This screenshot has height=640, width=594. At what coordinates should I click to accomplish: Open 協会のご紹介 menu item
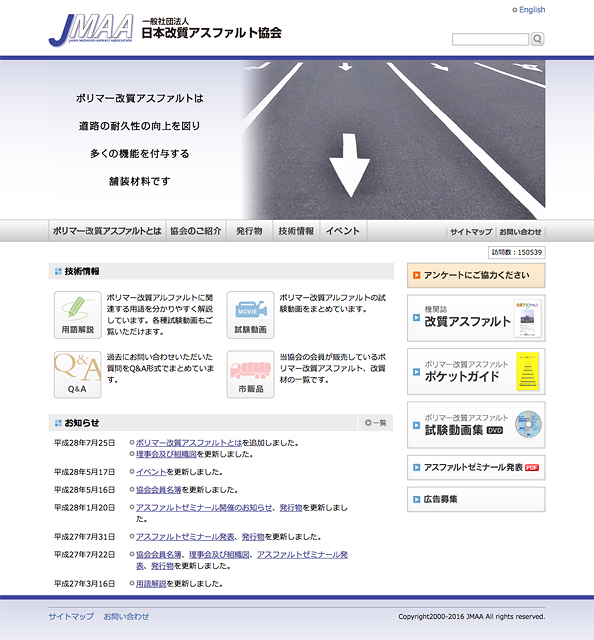196,231
